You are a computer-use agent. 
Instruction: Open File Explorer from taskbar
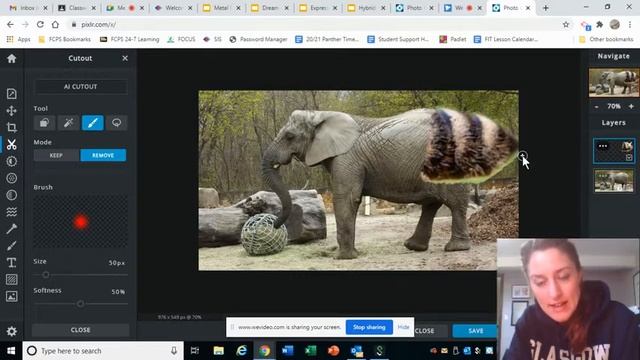[x=219, y=351]
